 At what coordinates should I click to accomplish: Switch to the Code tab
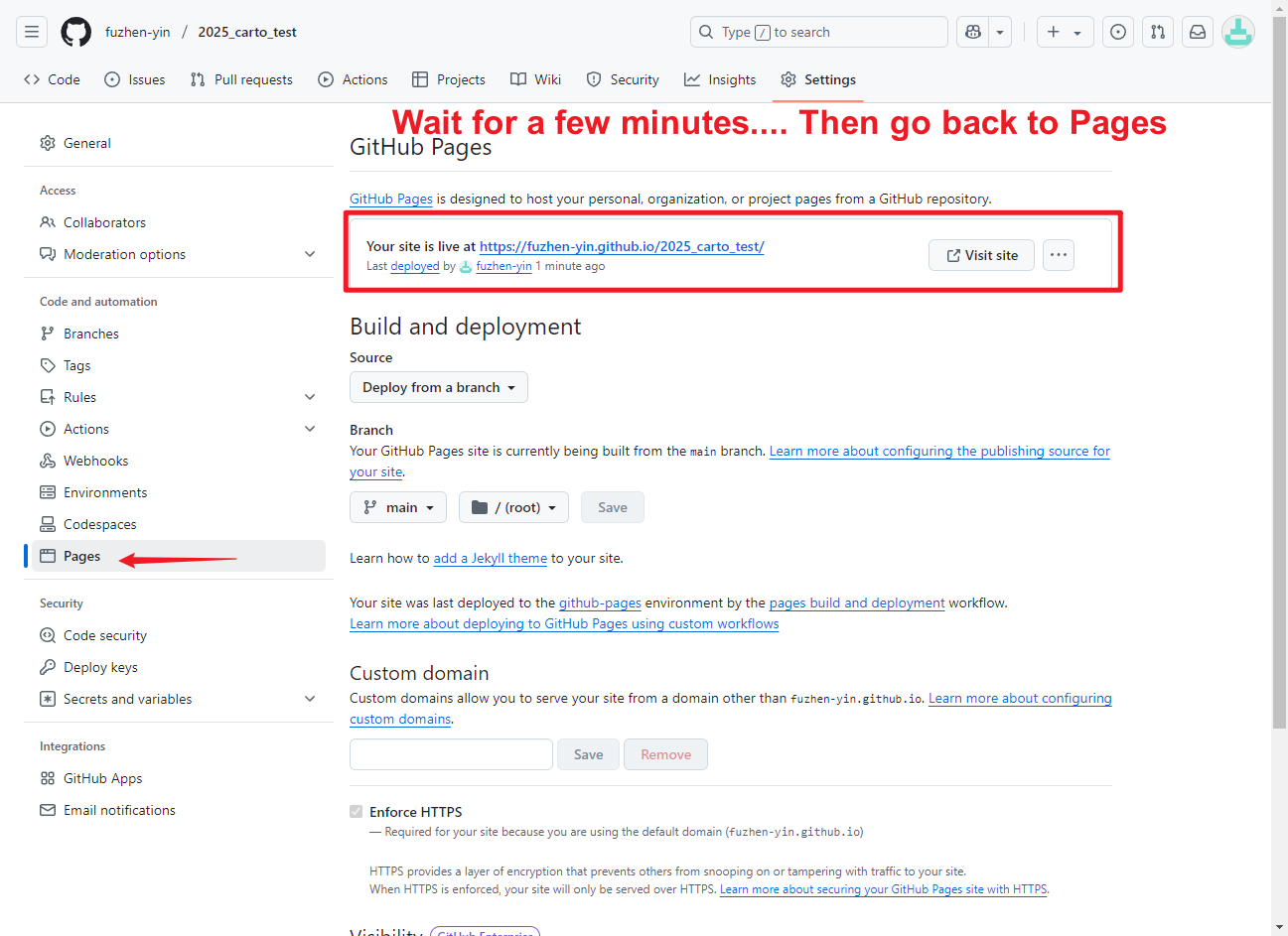click(x=53, y=79)
